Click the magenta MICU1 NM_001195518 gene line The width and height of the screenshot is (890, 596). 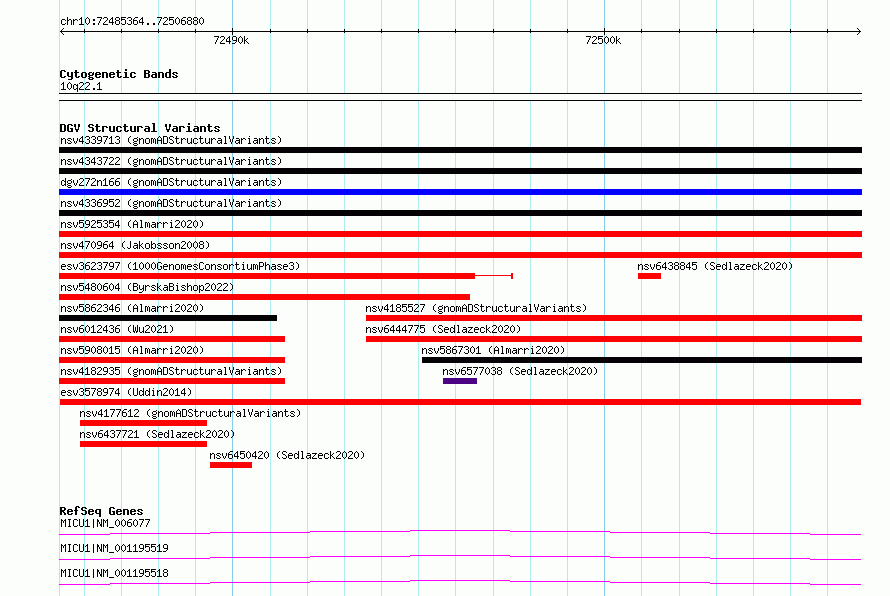(460, 582)
